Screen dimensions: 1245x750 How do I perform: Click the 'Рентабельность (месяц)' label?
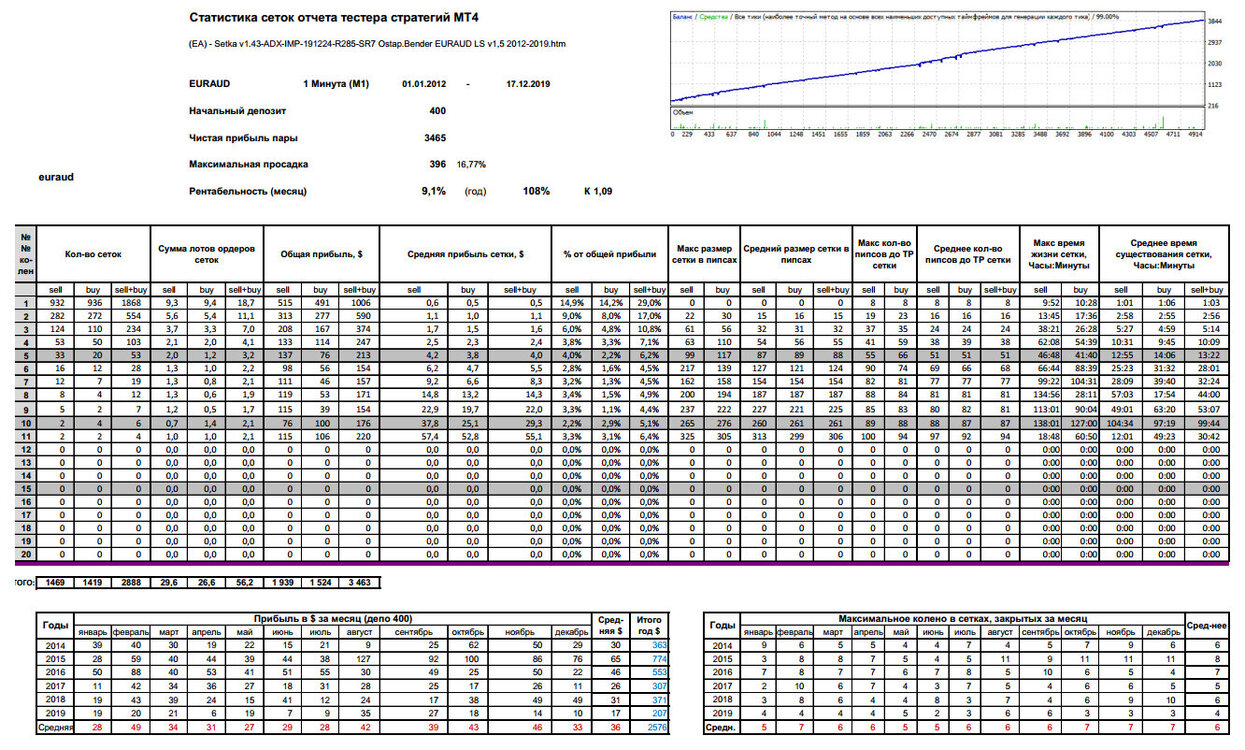tap(247, 190)
